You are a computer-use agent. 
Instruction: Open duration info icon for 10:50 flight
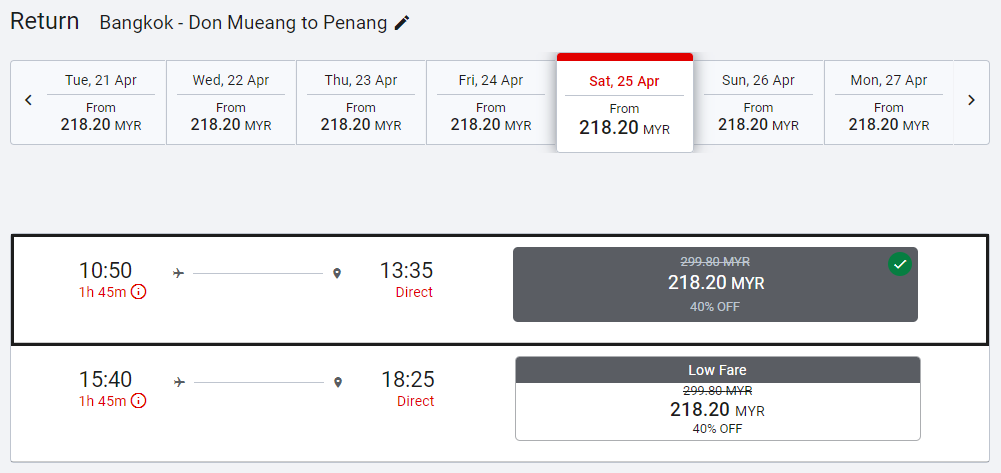(x=139, y=292)
